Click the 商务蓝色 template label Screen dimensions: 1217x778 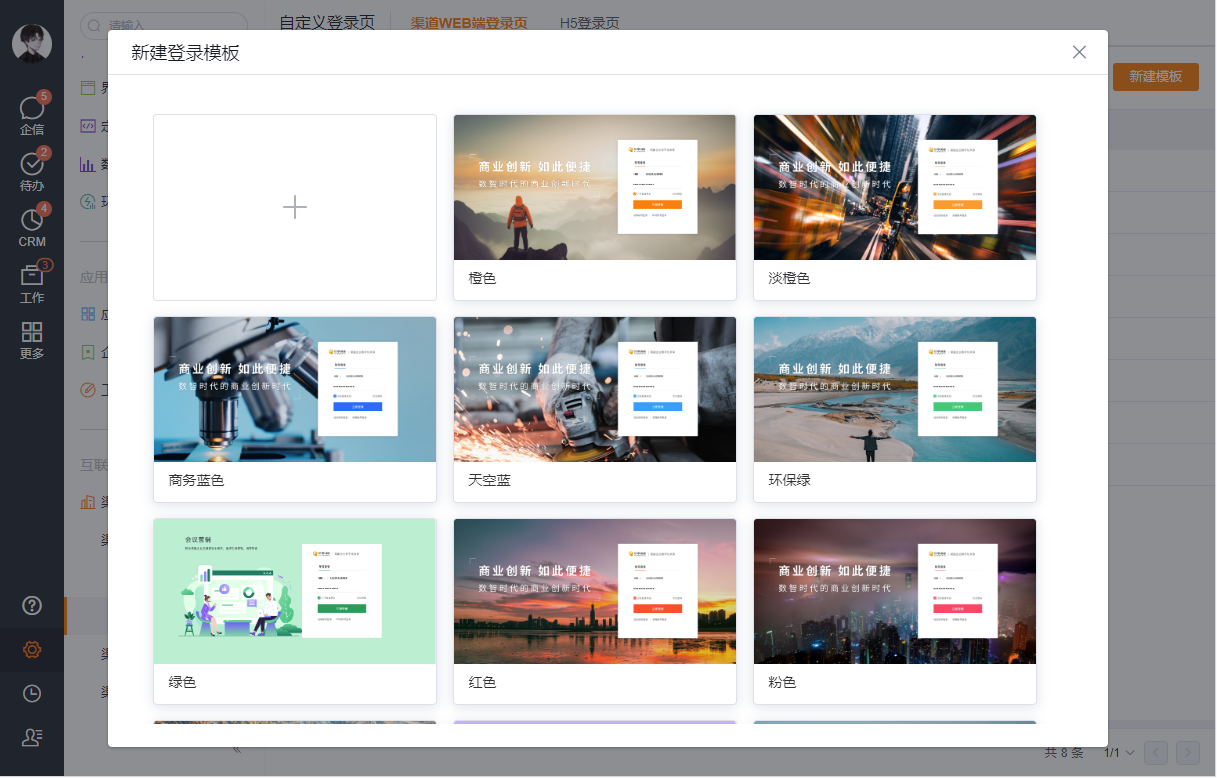click(x=196, y=481)
